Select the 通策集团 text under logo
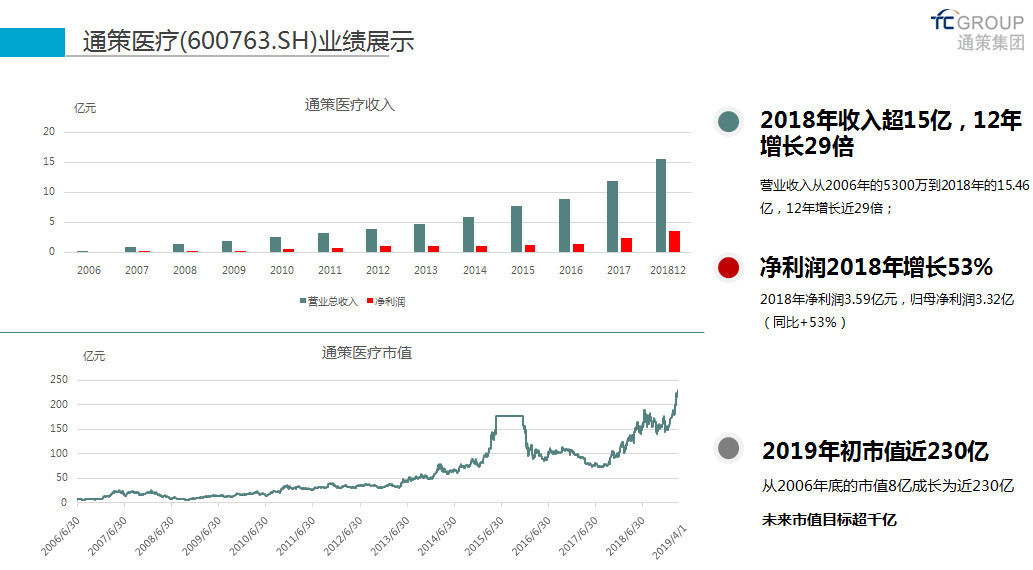The width and height of the screenshot is (1033, 570). point(991,43)
